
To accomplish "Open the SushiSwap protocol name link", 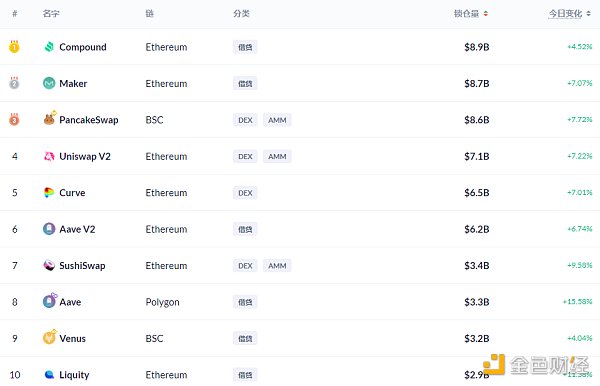I will click(x=82, y=265).
